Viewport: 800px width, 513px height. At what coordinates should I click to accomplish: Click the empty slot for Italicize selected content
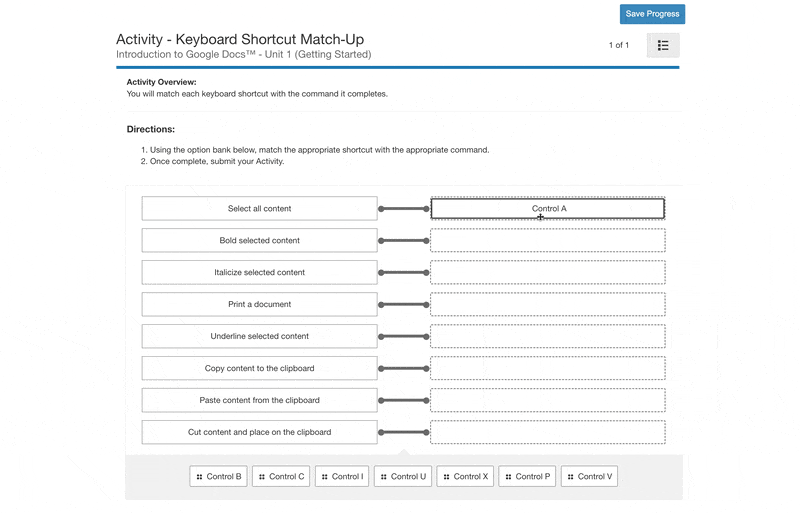click(548, 273)
